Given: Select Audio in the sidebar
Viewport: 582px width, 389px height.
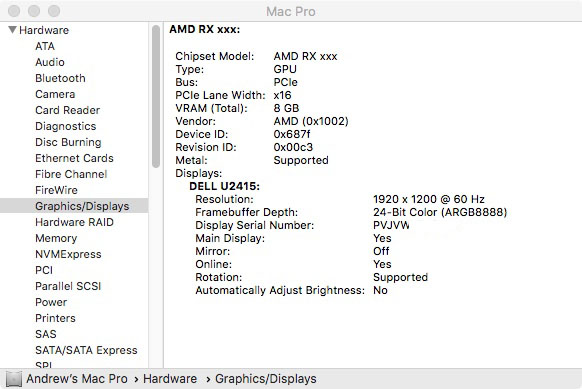Looking at the screenshot, I should 50,62.
